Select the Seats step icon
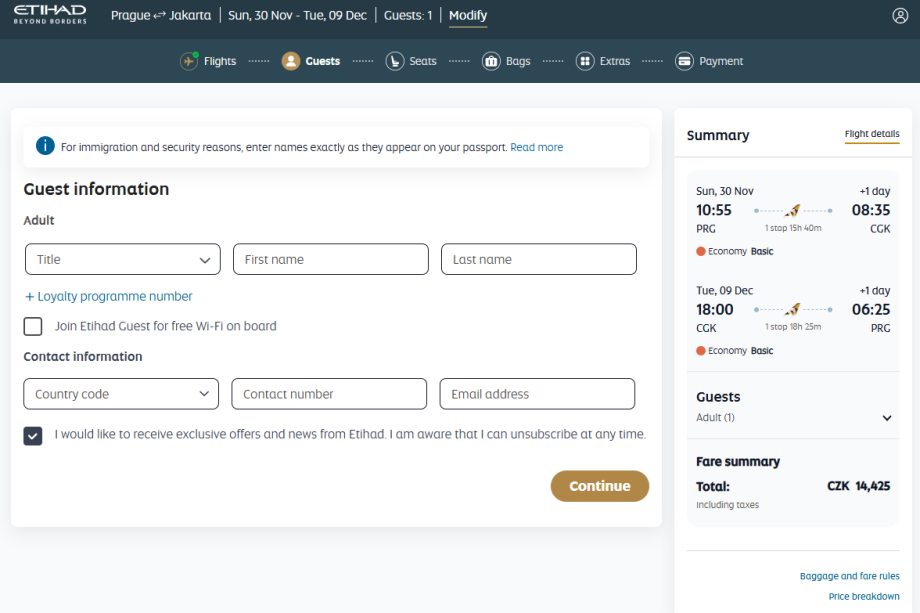The image size is (920, 613). pos(394,61)
